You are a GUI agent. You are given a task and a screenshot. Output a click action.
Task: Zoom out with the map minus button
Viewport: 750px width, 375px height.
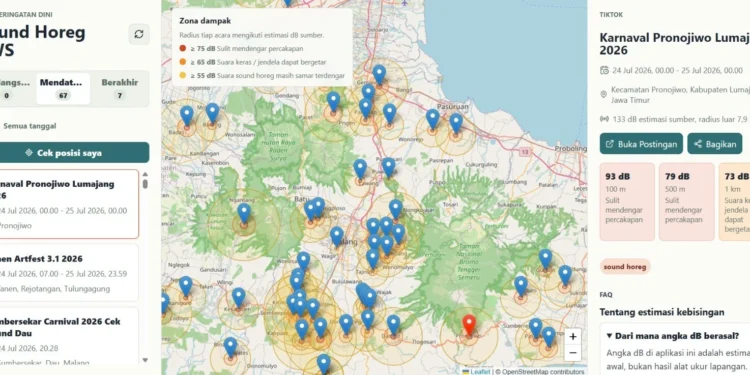[x=573, y=353]
